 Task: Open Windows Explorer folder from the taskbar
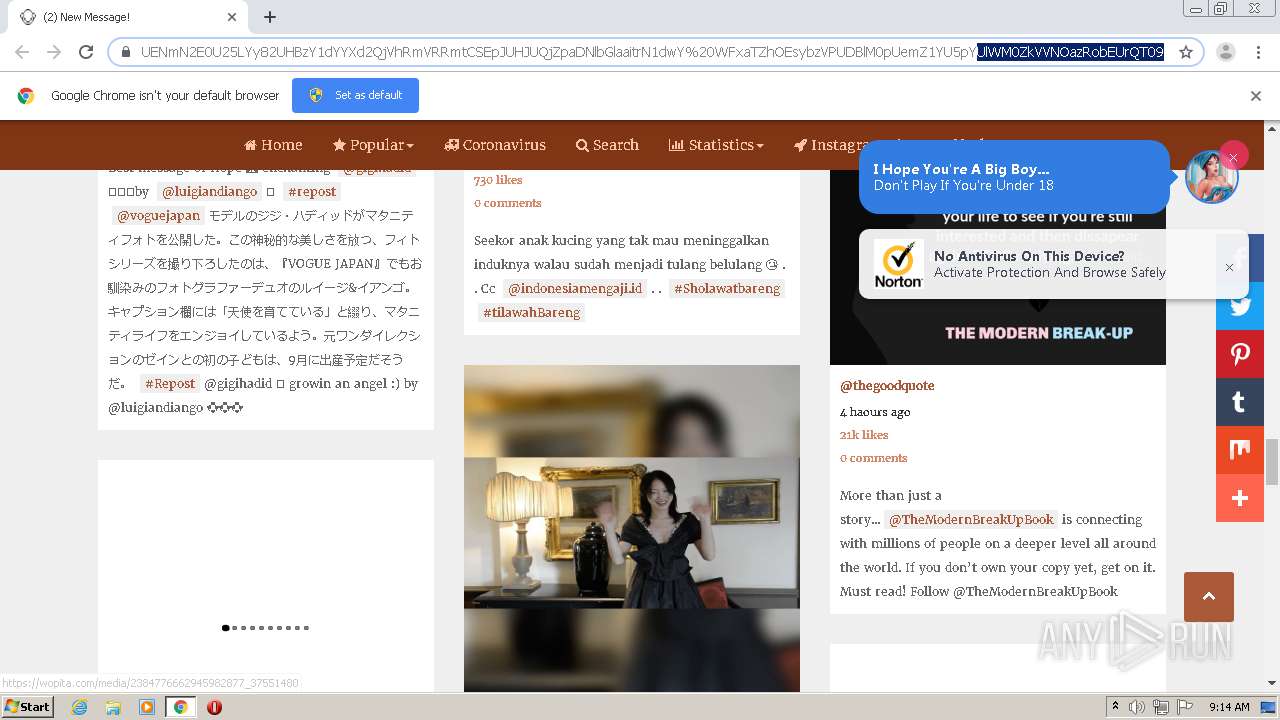113,707
